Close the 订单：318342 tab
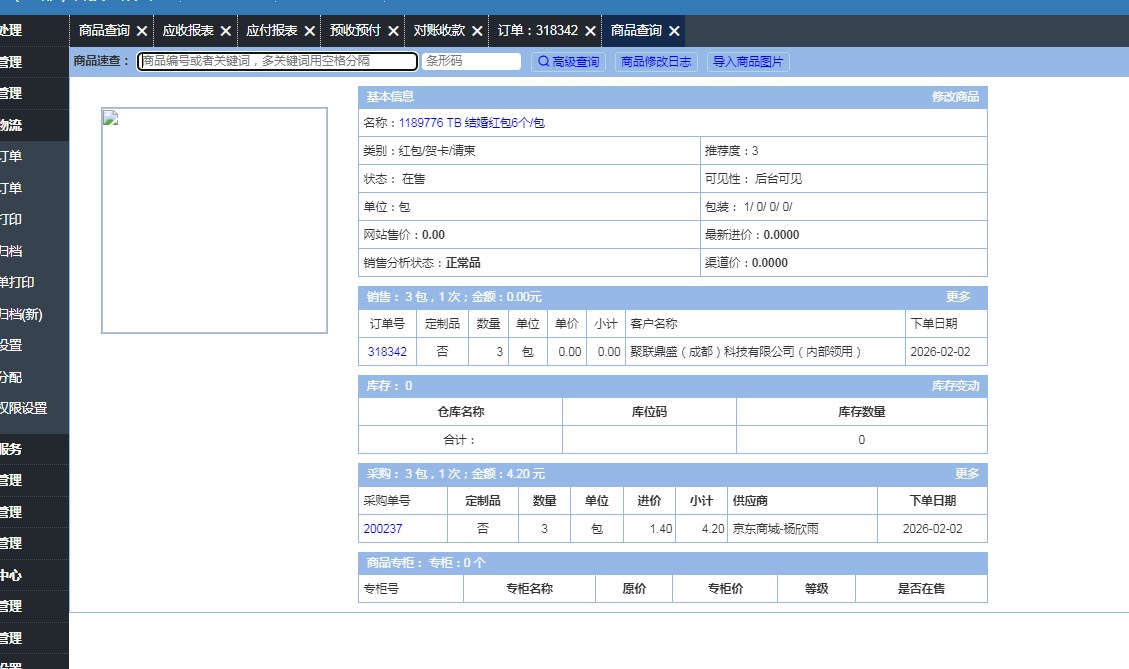 click(590, 31)
